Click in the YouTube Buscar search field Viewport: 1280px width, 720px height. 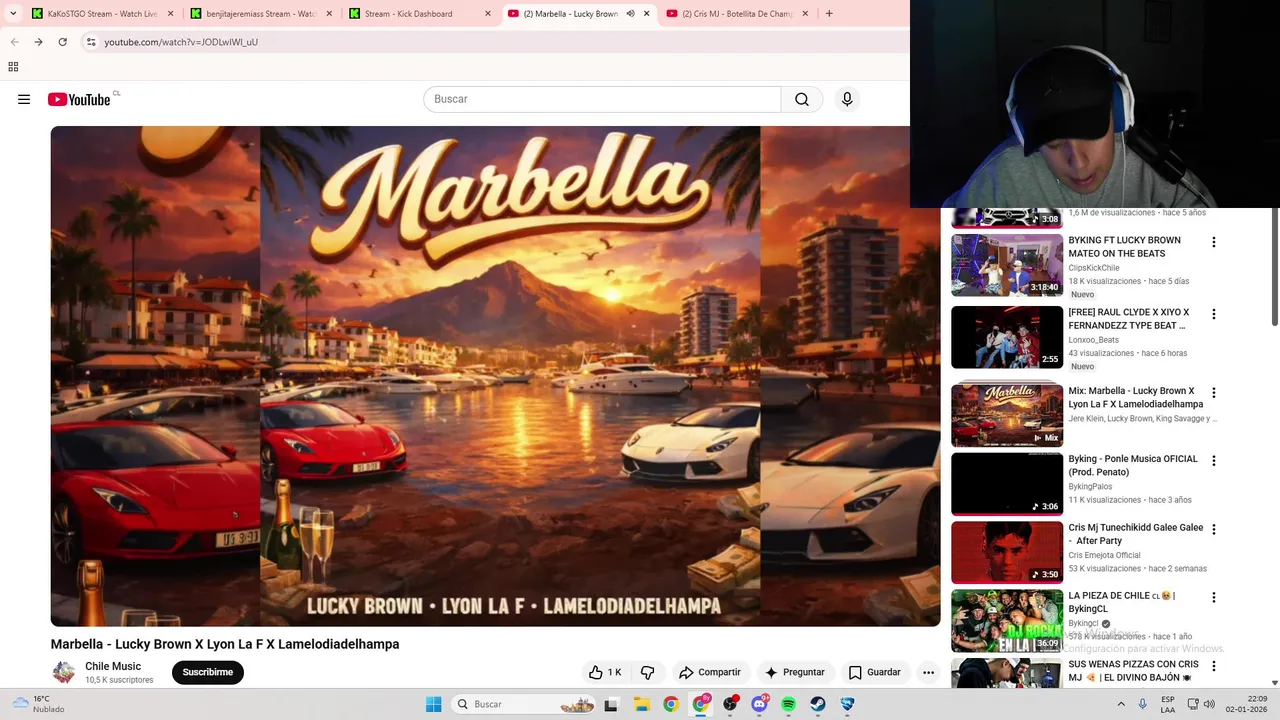(x=602, y=99)
